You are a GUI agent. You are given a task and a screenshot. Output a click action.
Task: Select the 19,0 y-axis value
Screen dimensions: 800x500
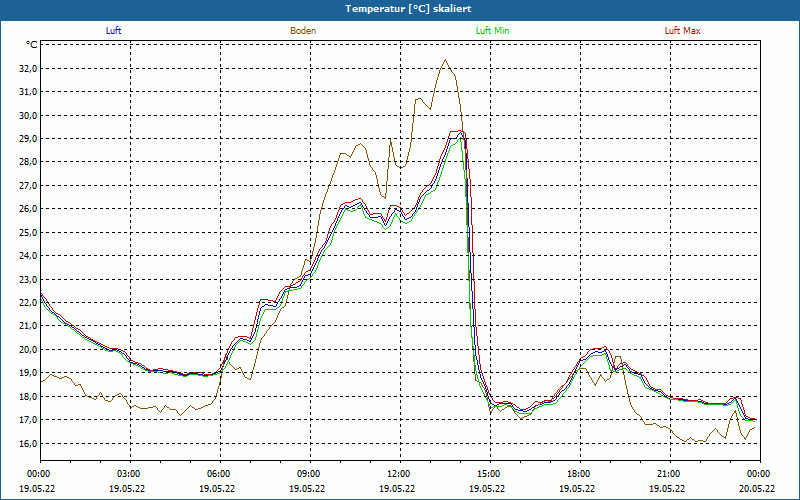(x=28, y=373)
